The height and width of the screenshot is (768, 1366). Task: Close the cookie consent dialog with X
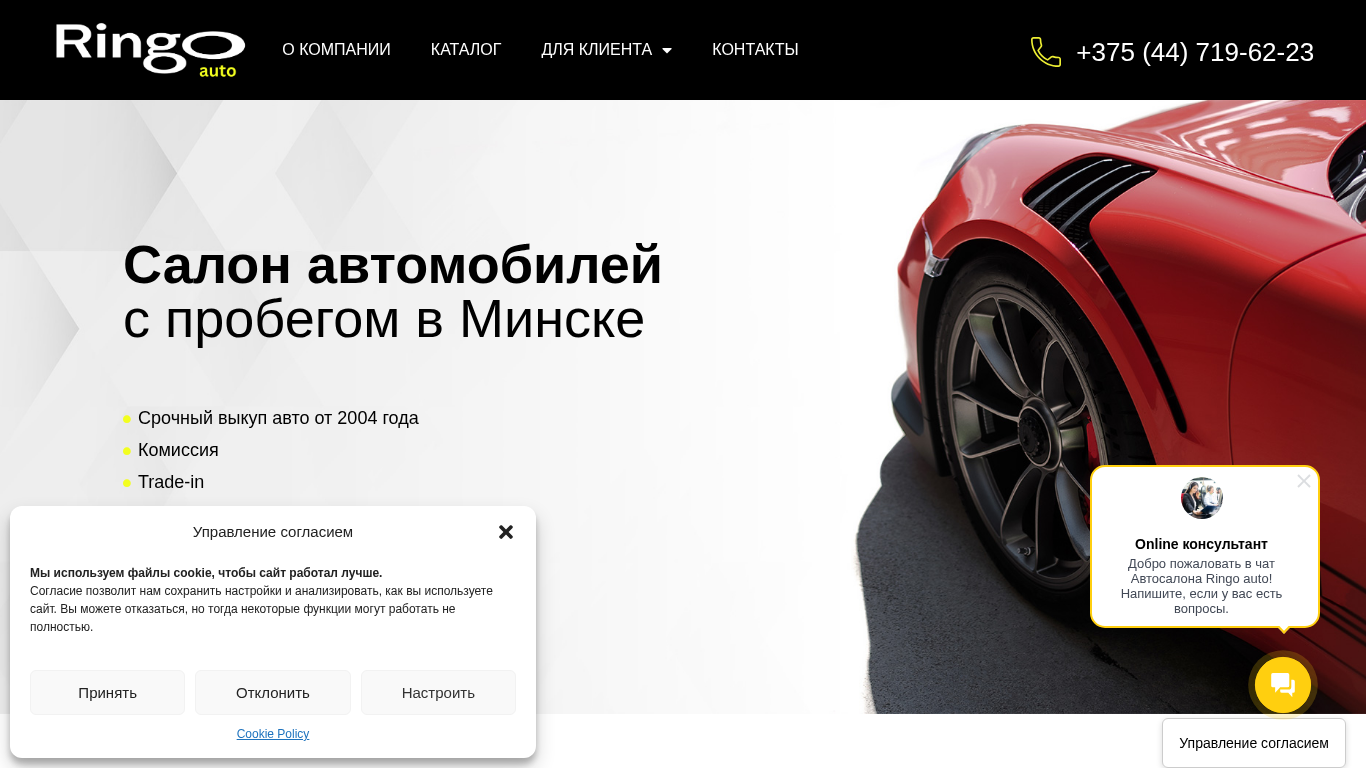(x=506, y=532)
